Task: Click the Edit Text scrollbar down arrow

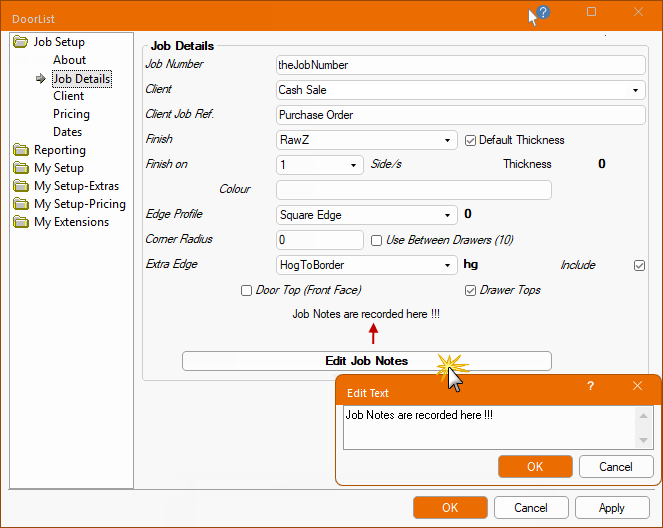Action: pos(646,441)
